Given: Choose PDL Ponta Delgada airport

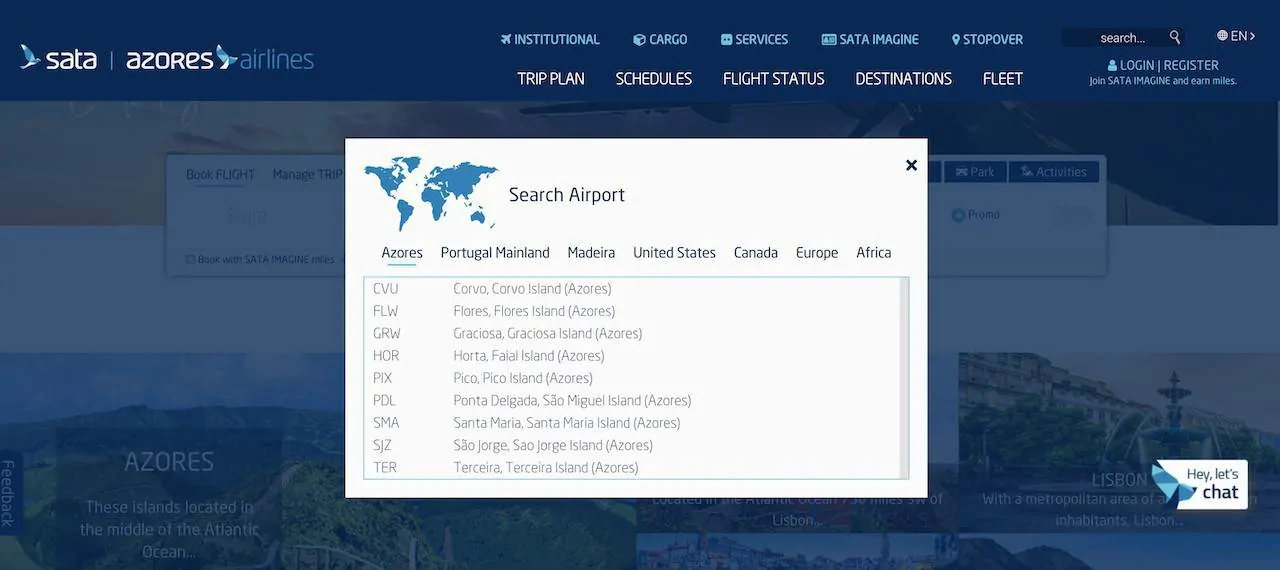Looking at the screenshot, I should 632,401.
